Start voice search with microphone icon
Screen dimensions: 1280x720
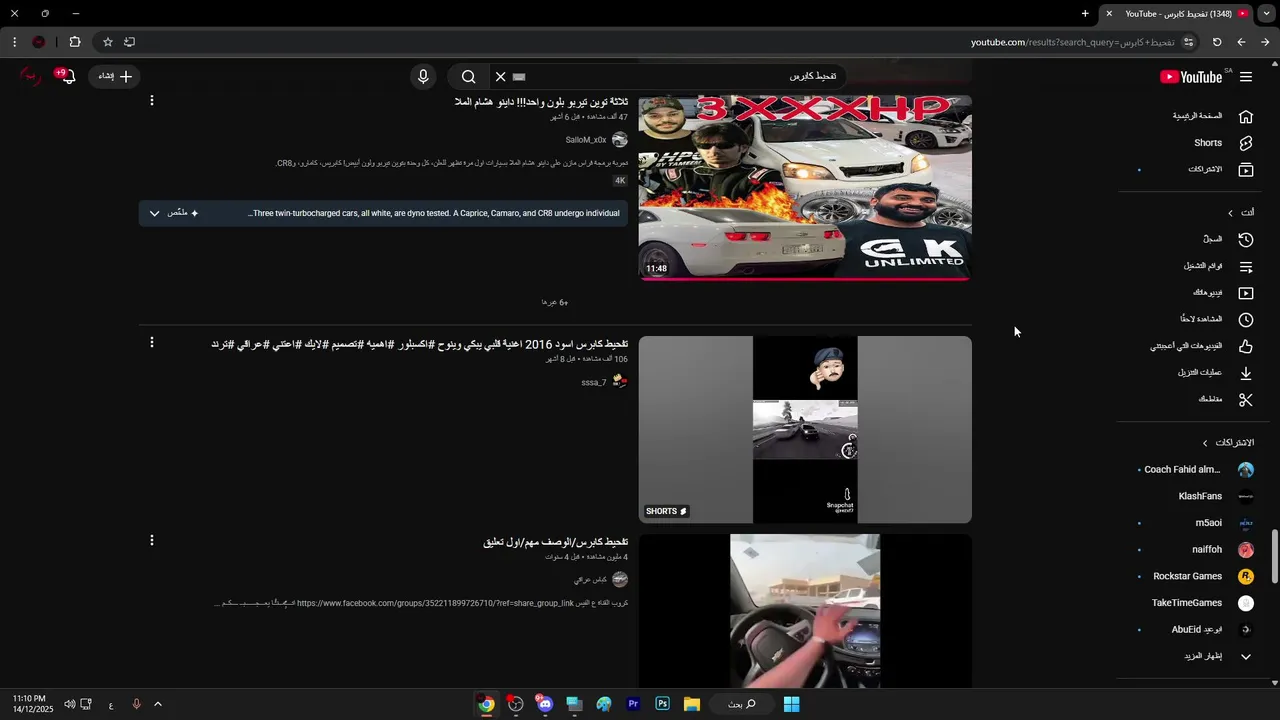423,77
